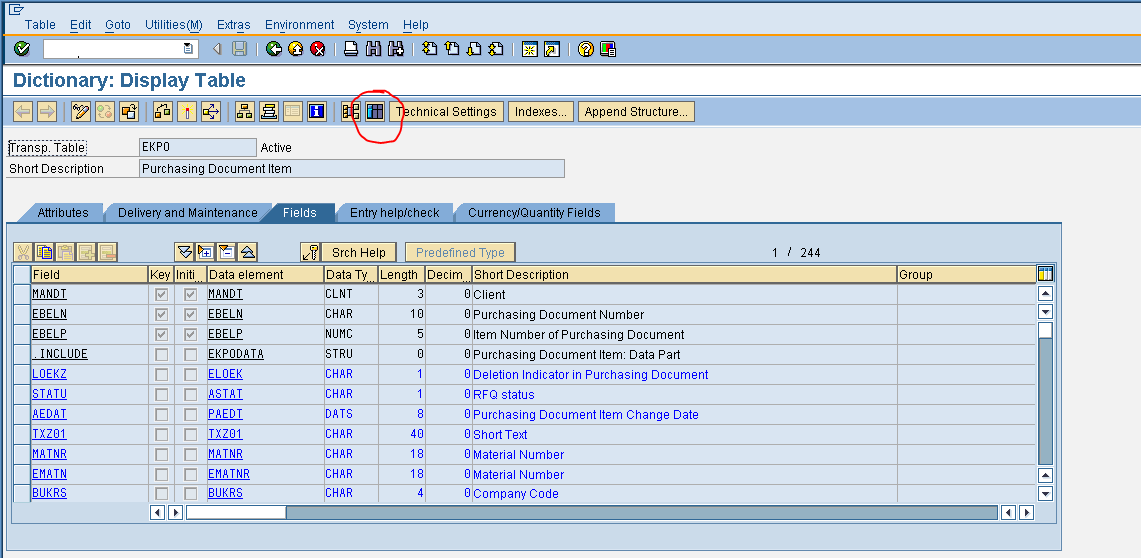Open the table column configuration icon
The height and width of the screenshot is (558, 1141).
point(1046,274)
